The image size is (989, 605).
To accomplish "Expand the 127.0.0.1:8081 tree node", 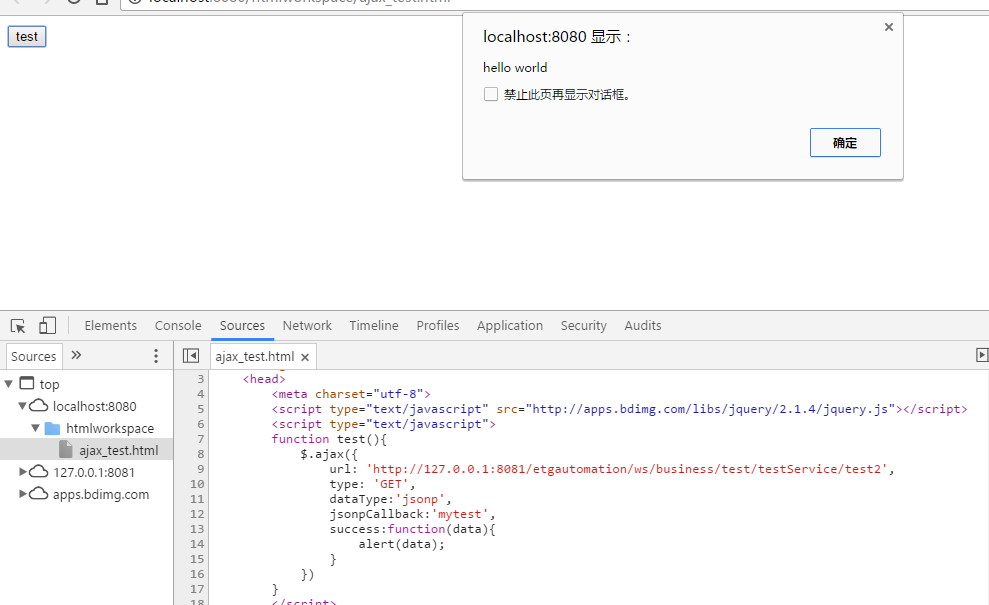I will [23, 472].
